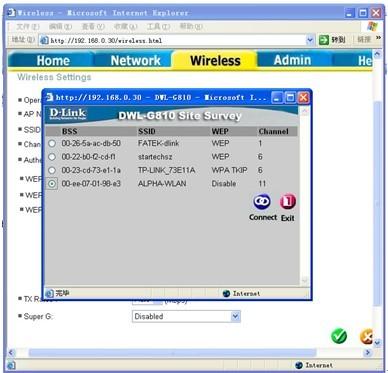Viewport: 388px width, 373px height.
Task: Click the blue Connect icon
Action: coord(262,201)
